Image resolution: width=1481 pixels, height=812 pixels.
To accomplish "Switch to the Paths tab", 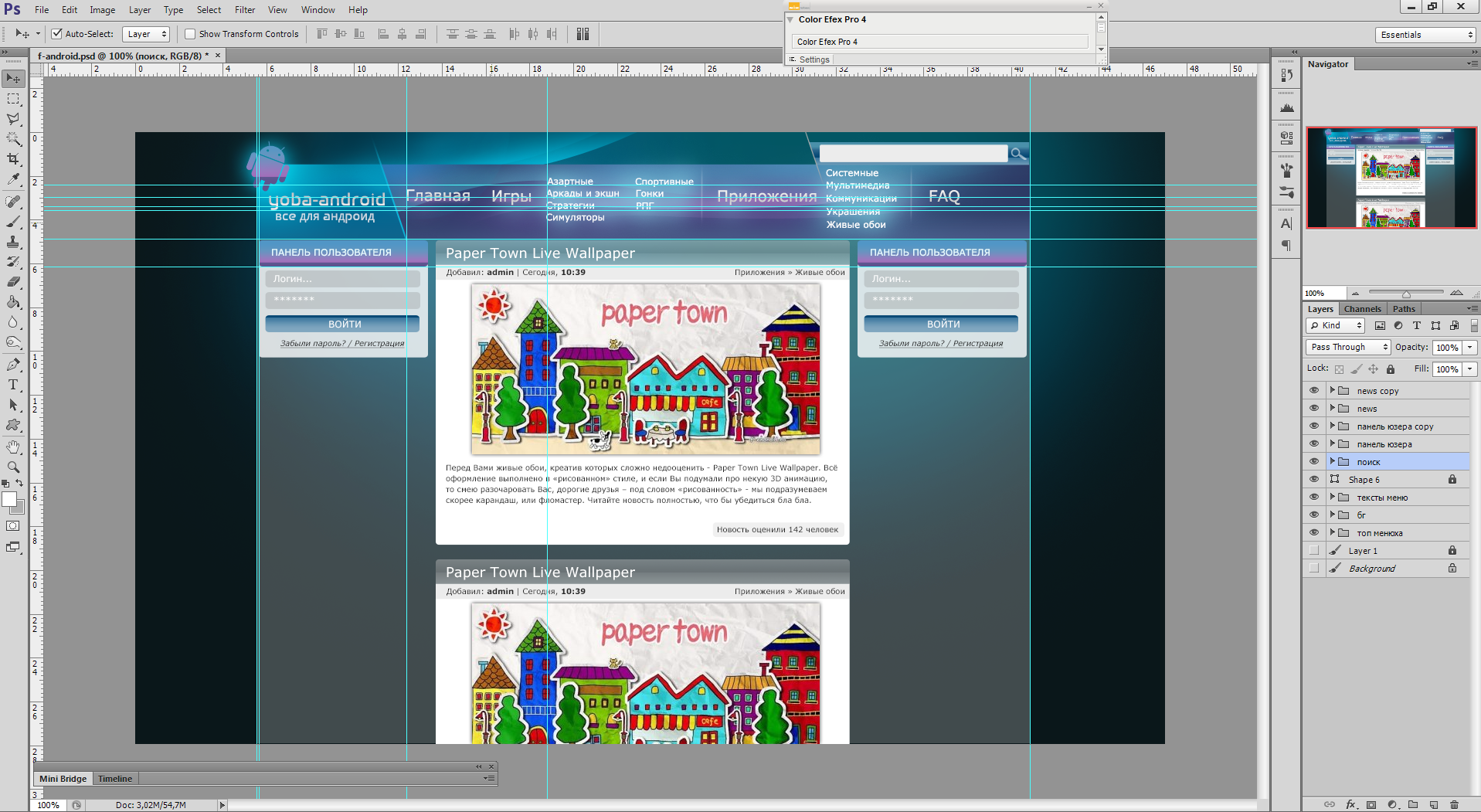I will click(x=1404, y=309).
